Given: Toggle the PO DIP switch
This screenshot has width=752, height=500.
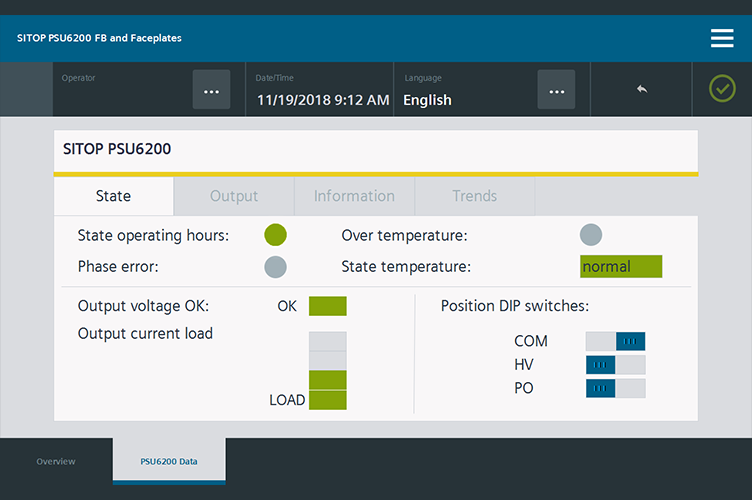Looking at the screenshot, I should pyautogui.click(x=615, y=388).
